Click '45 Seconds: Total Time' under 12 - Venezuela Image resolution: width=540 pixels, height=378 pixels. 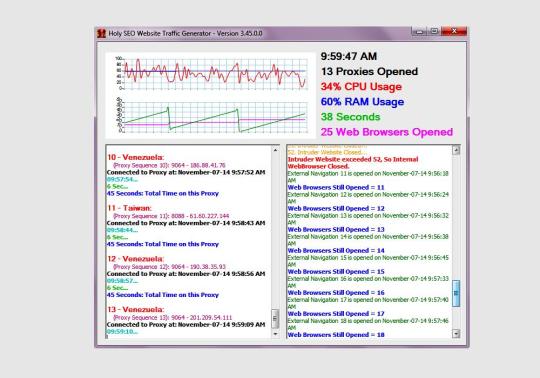coord(163,295)
